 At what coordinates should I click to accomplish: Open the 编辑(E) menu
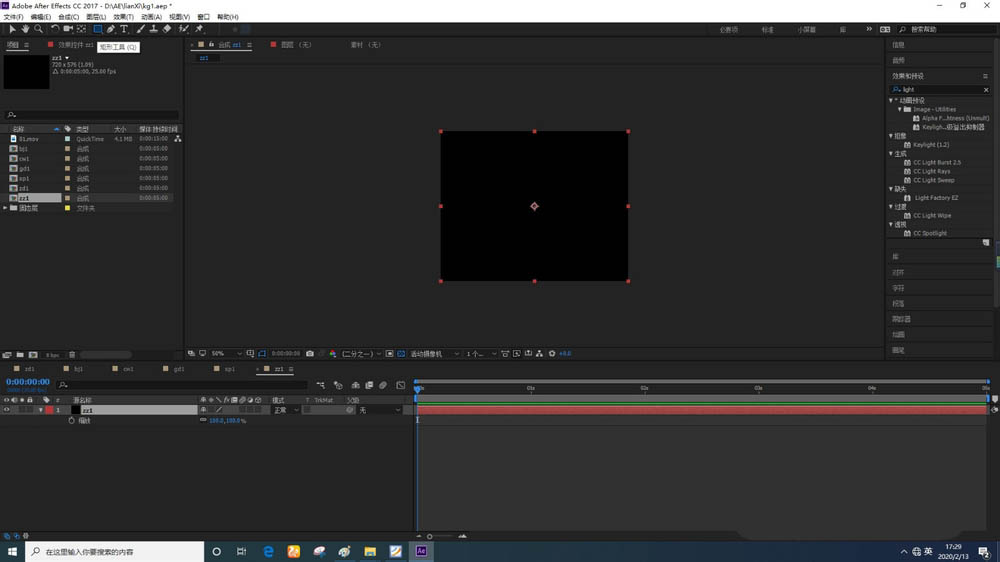tap(41, 17)
